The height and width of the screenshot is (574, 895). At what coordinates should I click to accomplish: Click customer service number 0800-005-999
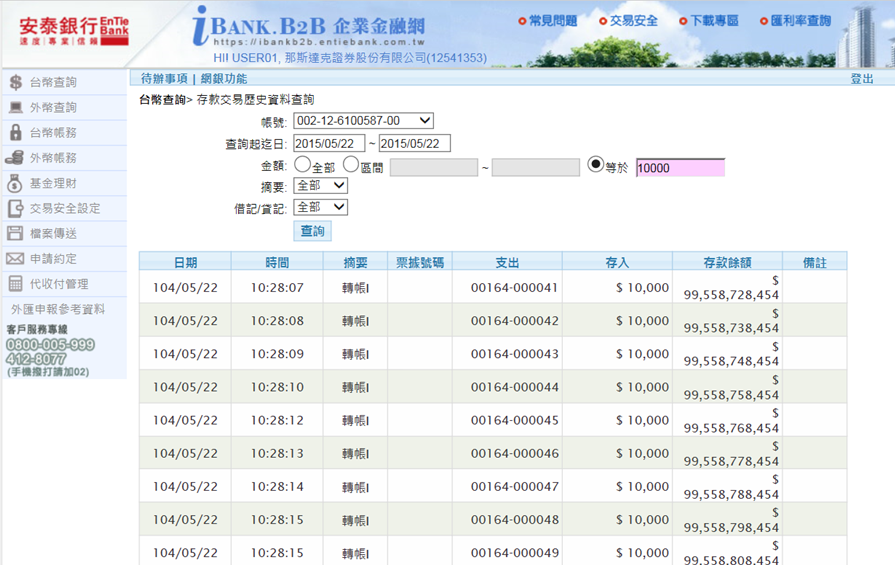point(50,345)
